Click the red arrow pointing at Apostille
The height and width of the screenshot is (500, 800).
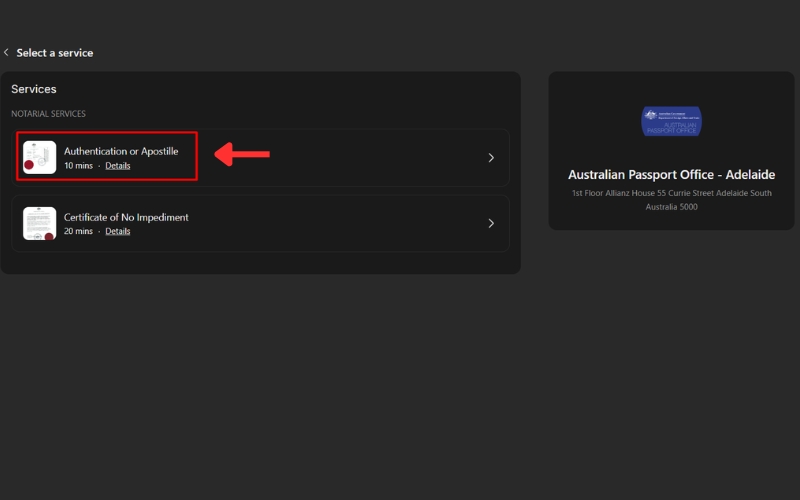(x=242, y=154)
